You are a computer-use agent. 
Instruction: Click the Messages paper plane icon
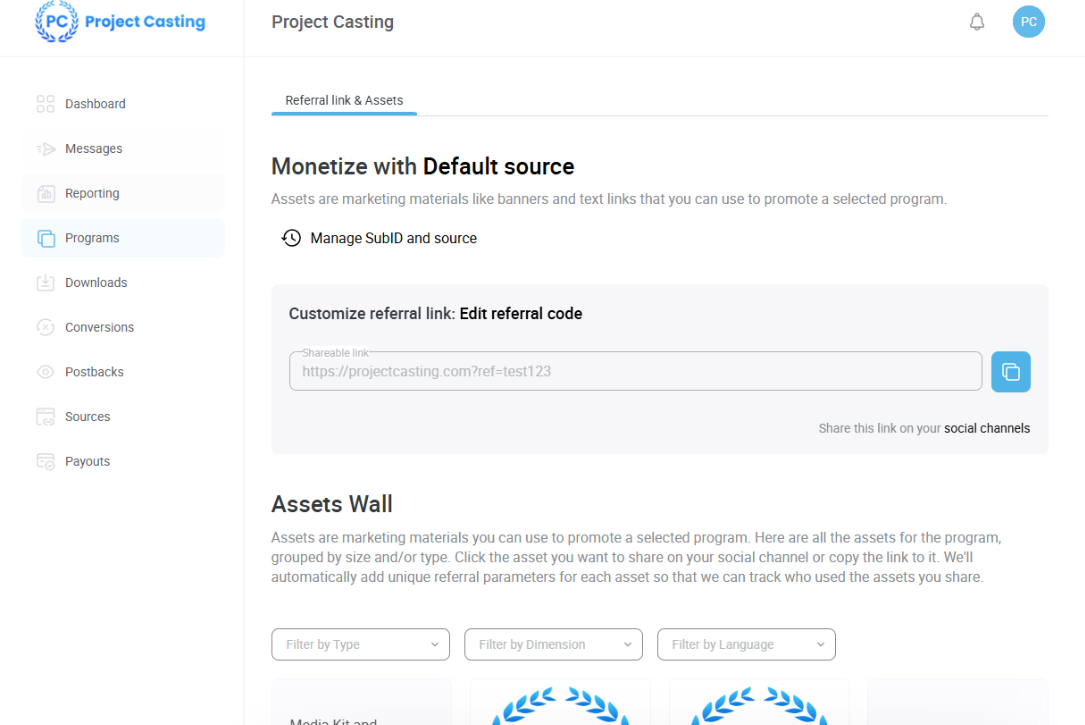pos(45,149)
